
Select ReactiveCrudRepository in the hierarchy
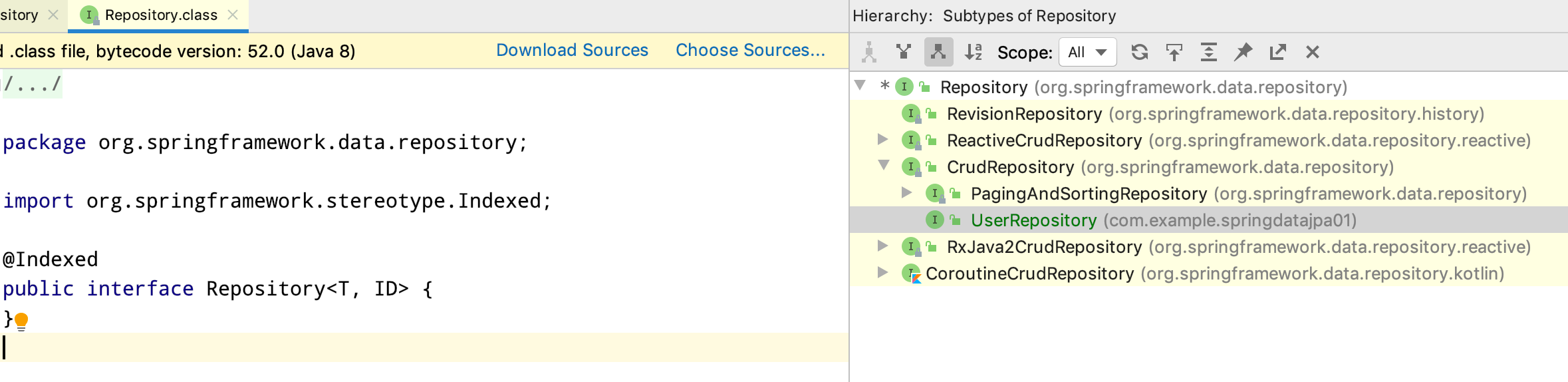1209,140
